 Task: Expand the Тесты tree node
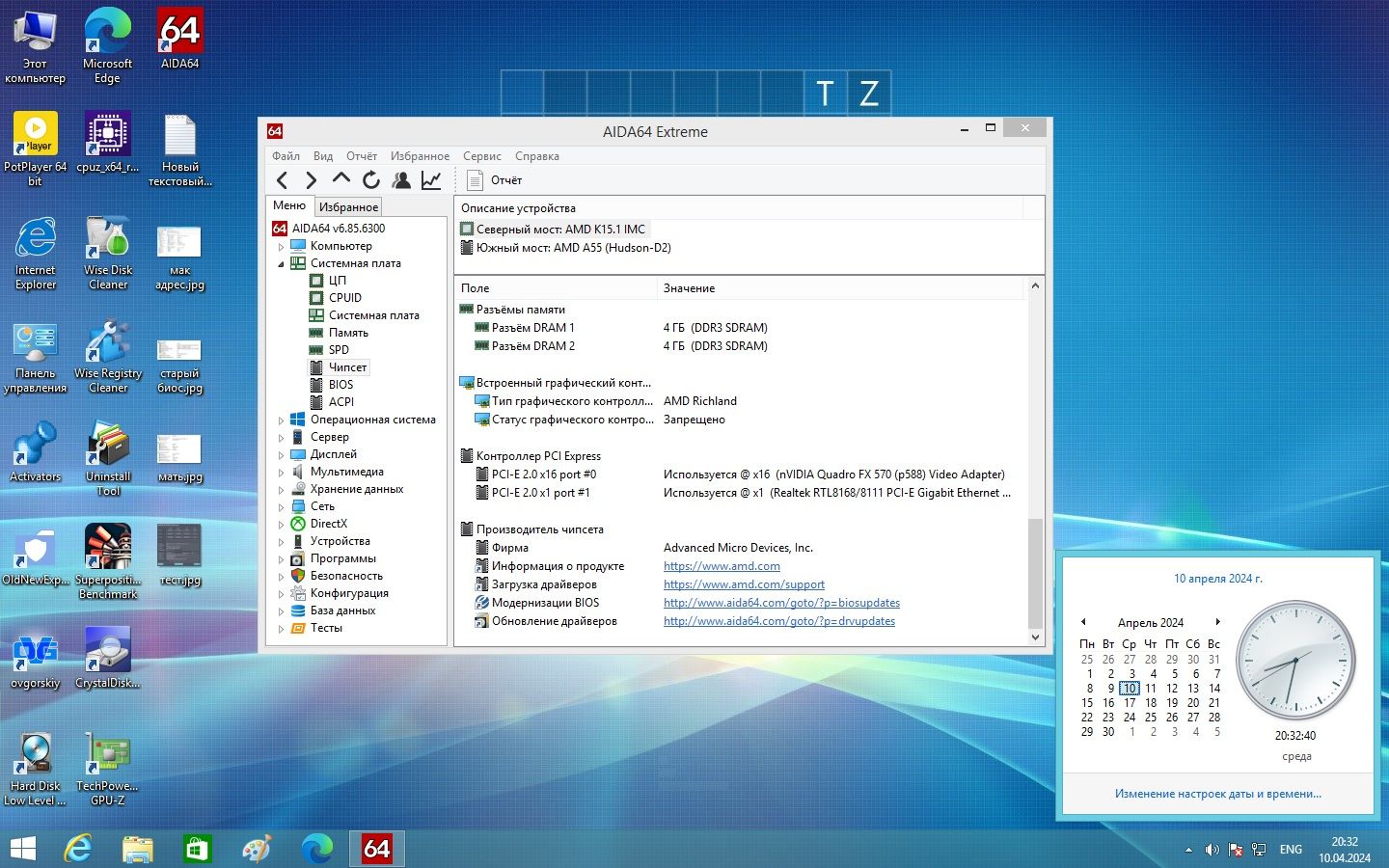click(282, 629)
